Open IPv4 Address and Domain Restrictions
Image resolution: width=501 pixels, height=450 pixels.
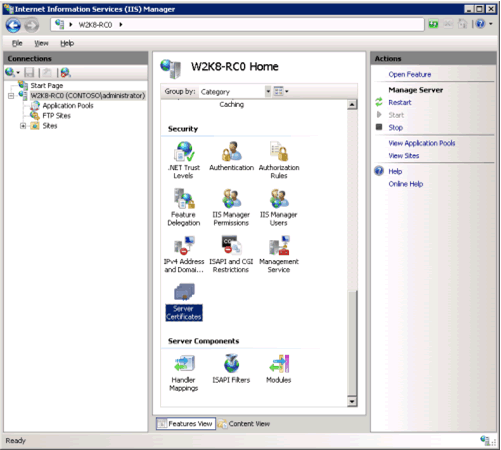pos(184,254)
